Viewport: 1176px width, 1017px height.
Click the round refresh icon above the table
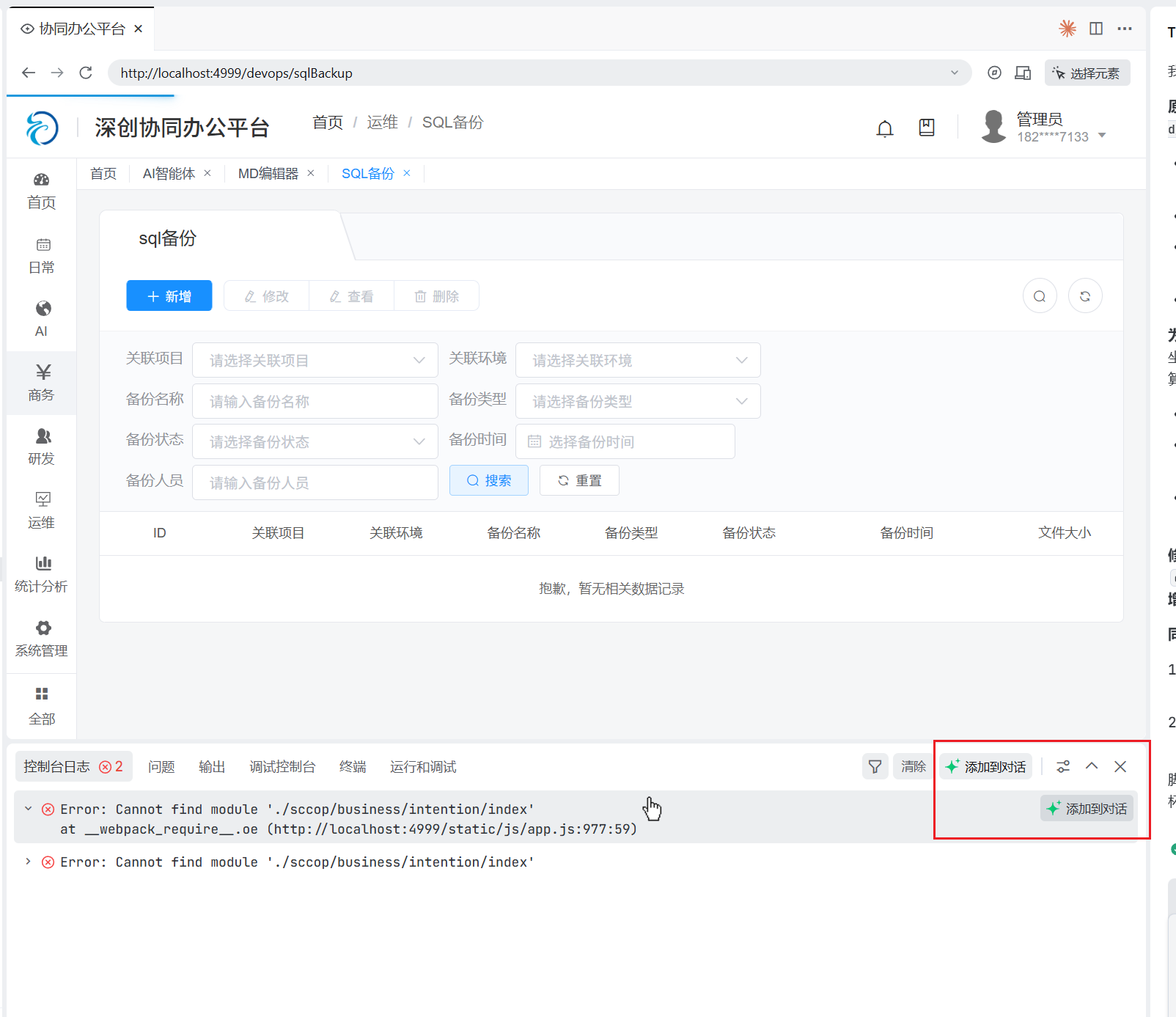tap(1084, 296)
